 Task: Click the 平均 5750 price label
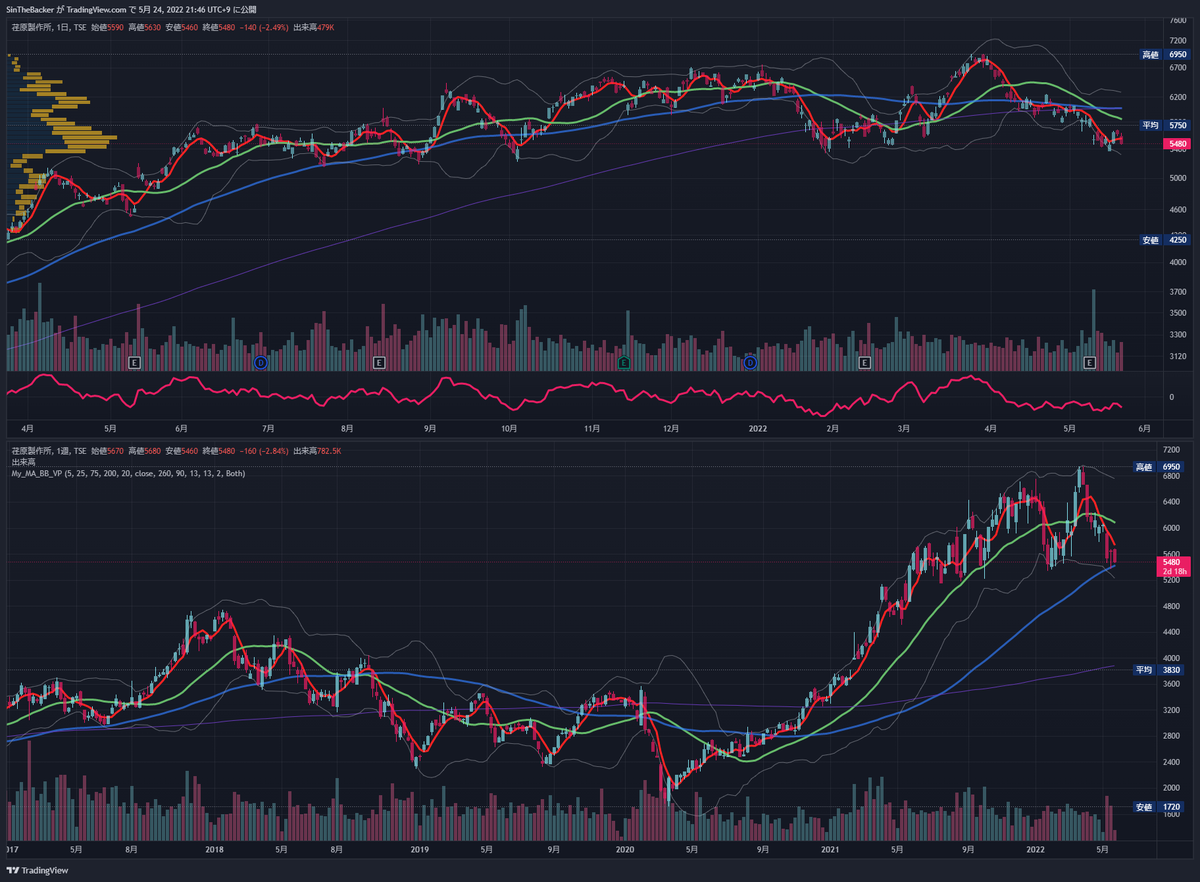pos(1164,125)
